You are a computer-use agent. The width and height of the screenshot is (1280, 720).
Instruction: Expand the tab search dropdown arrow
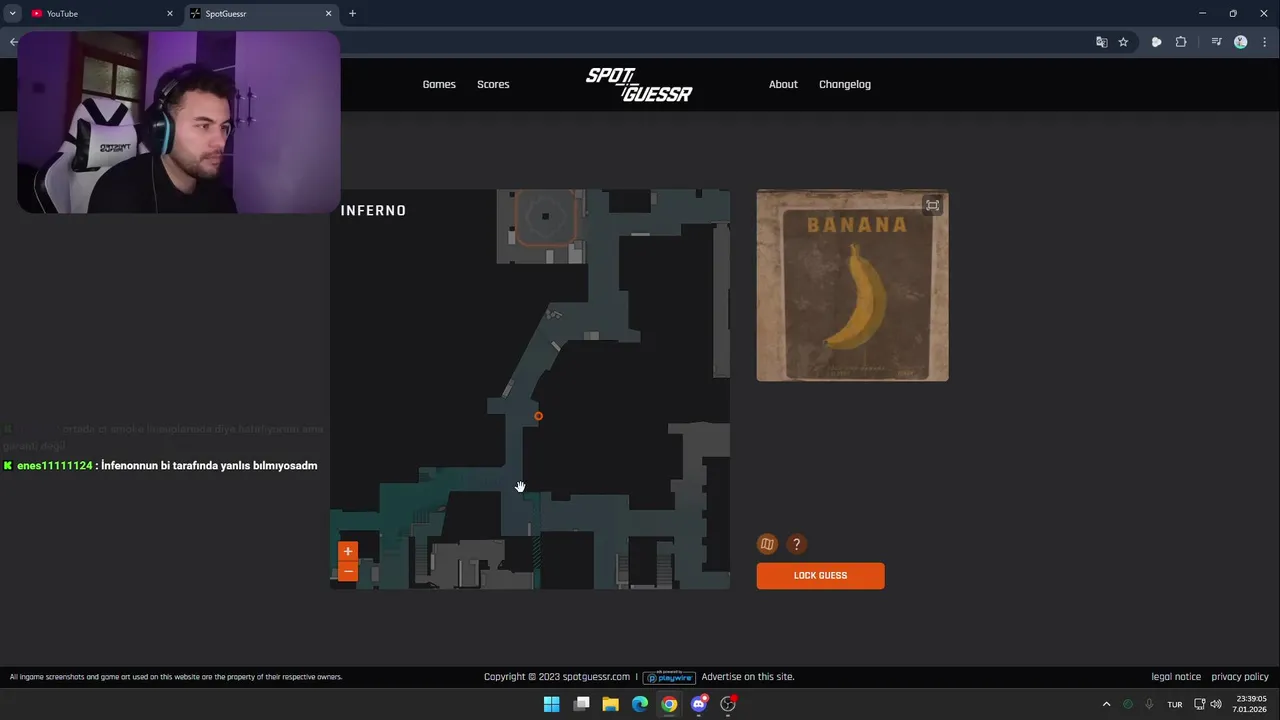[x=12, y=14]
